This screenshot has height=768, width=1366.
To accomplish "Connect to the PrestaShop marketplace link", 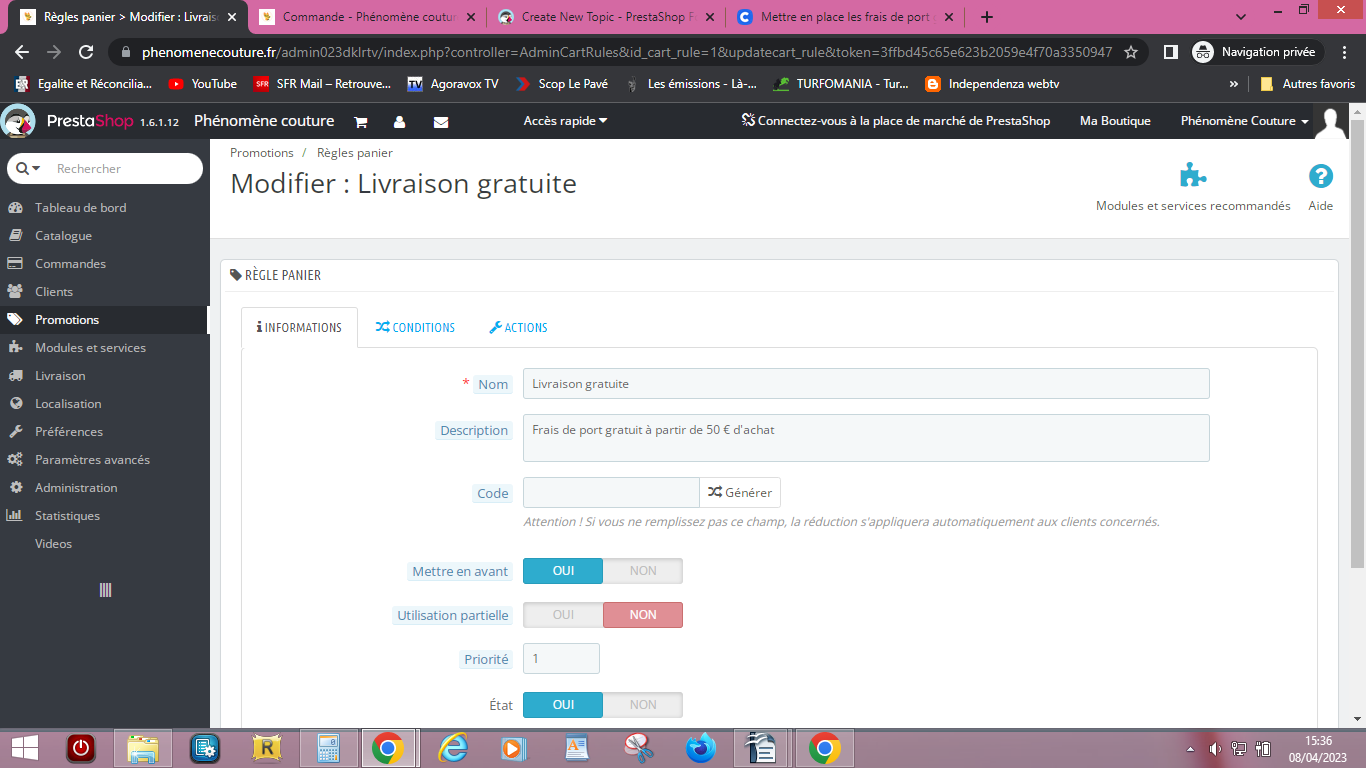I will point(896,121).
